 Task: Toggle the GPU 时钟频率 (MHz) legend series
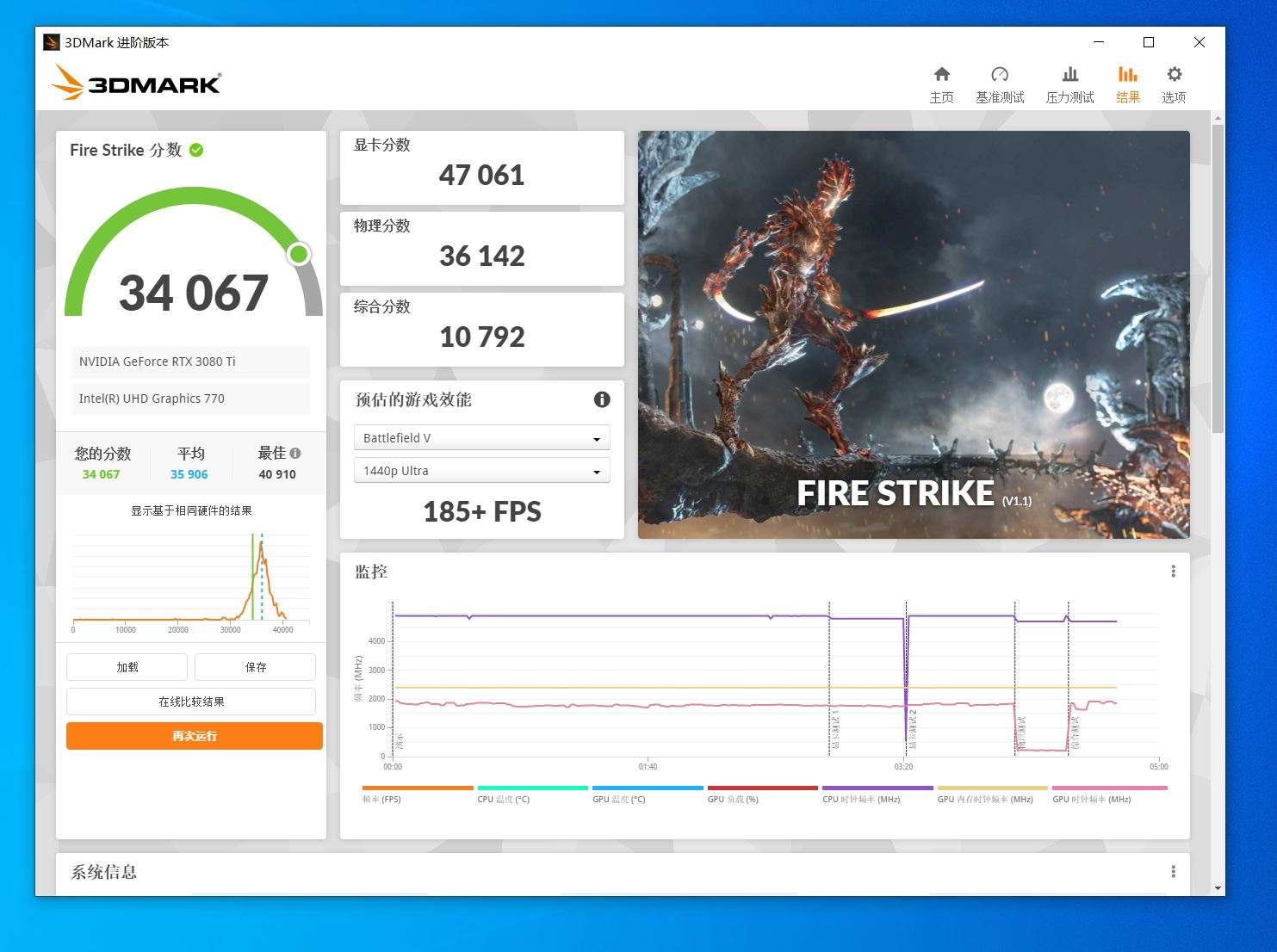point(1109,794)
